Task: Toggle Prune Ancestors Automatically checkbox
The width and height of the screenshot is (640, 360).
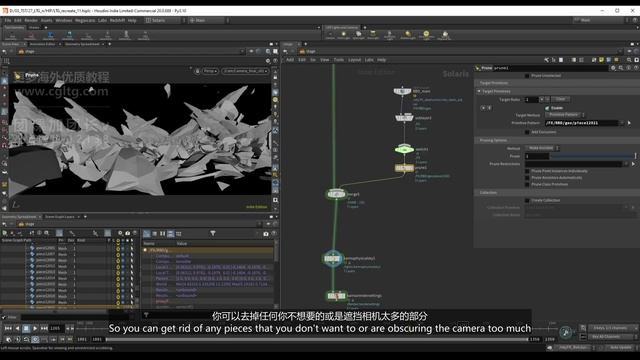Action: 527,178
